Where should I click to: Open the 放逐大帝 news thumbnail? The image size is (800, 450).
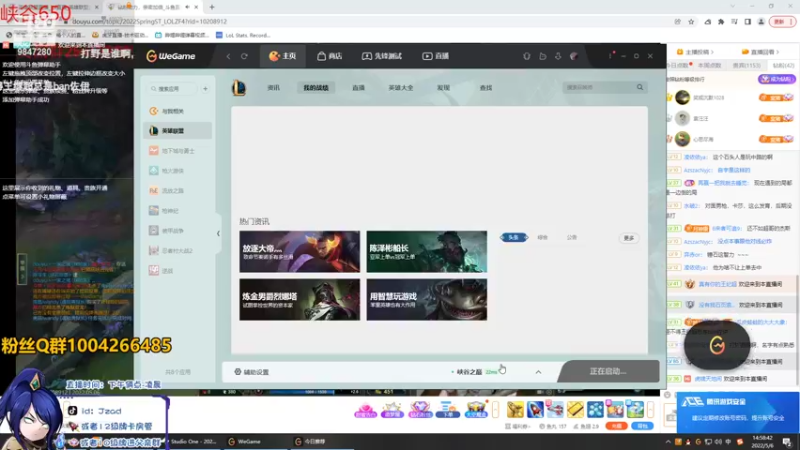coord(299,252)
